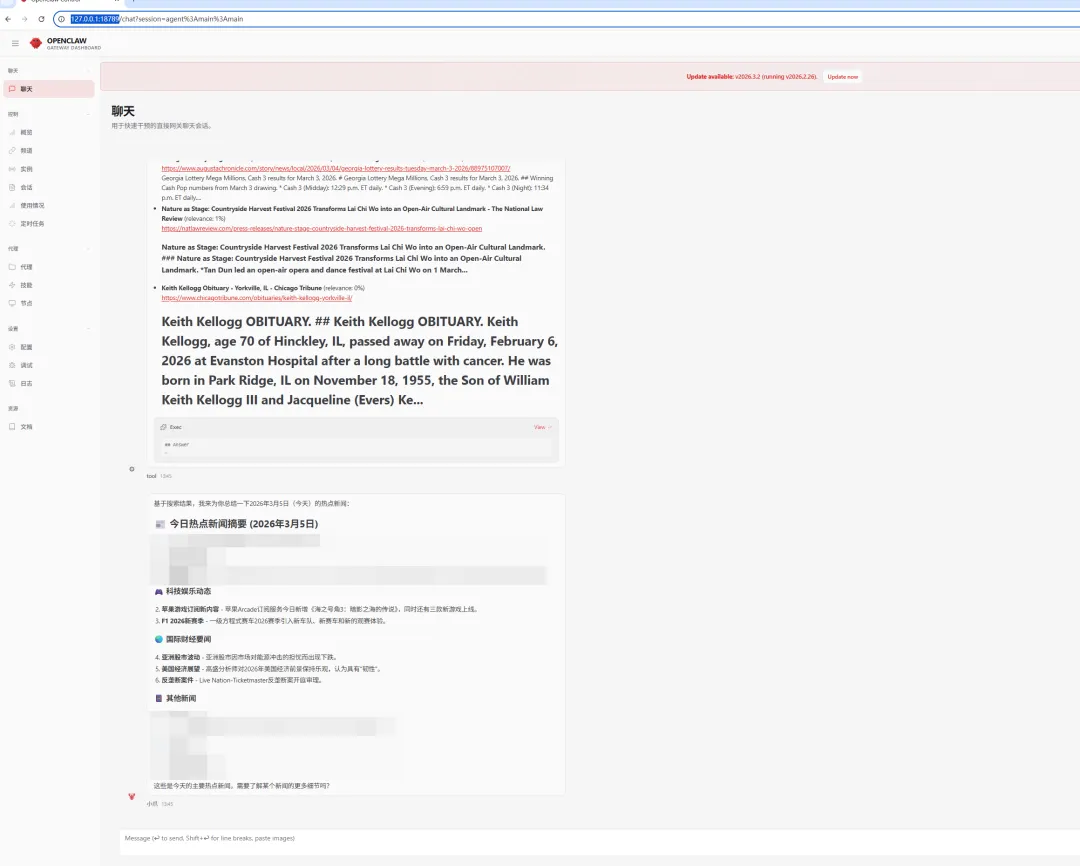Screen dimensions: 1080x866
Task: Click the browser address bar URL
Action: [x=156, y=19]
